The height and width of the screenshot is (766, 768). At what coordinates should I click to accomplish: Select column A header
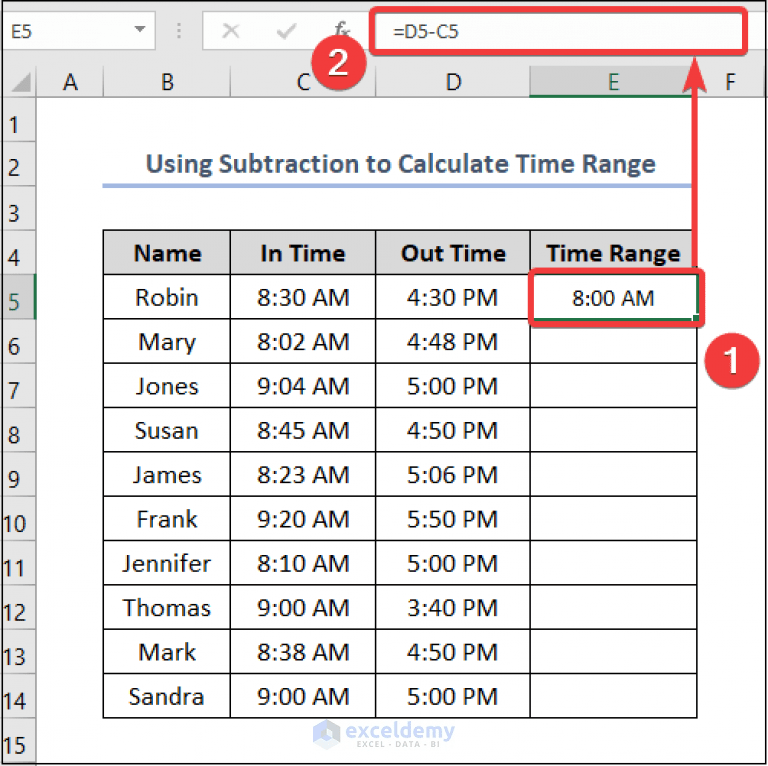tap(70, 82)
